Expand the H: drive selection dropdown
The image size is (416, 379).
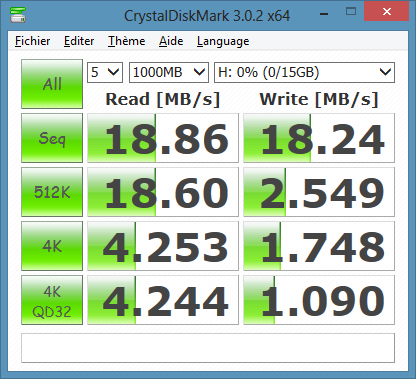point(304,72)
